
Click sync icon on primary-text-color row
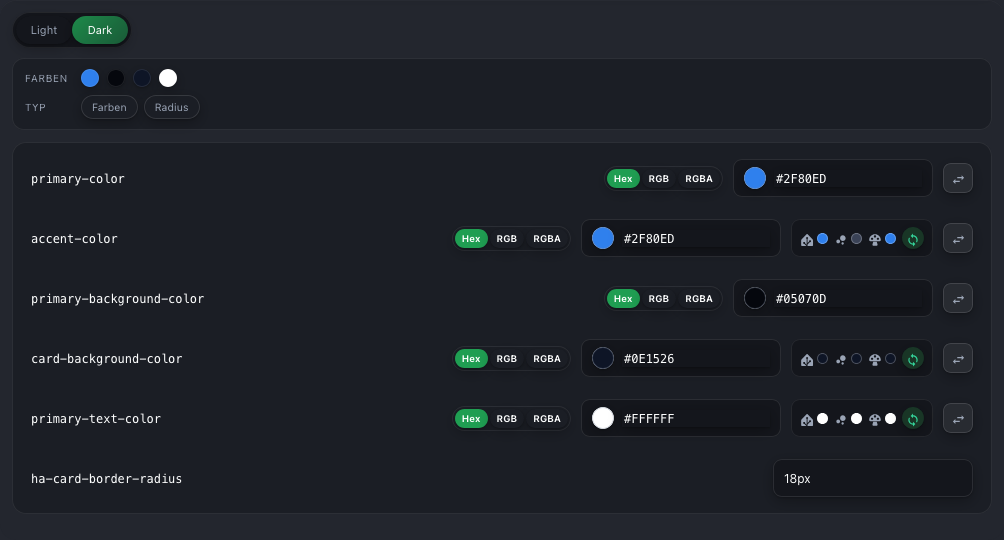912,419
